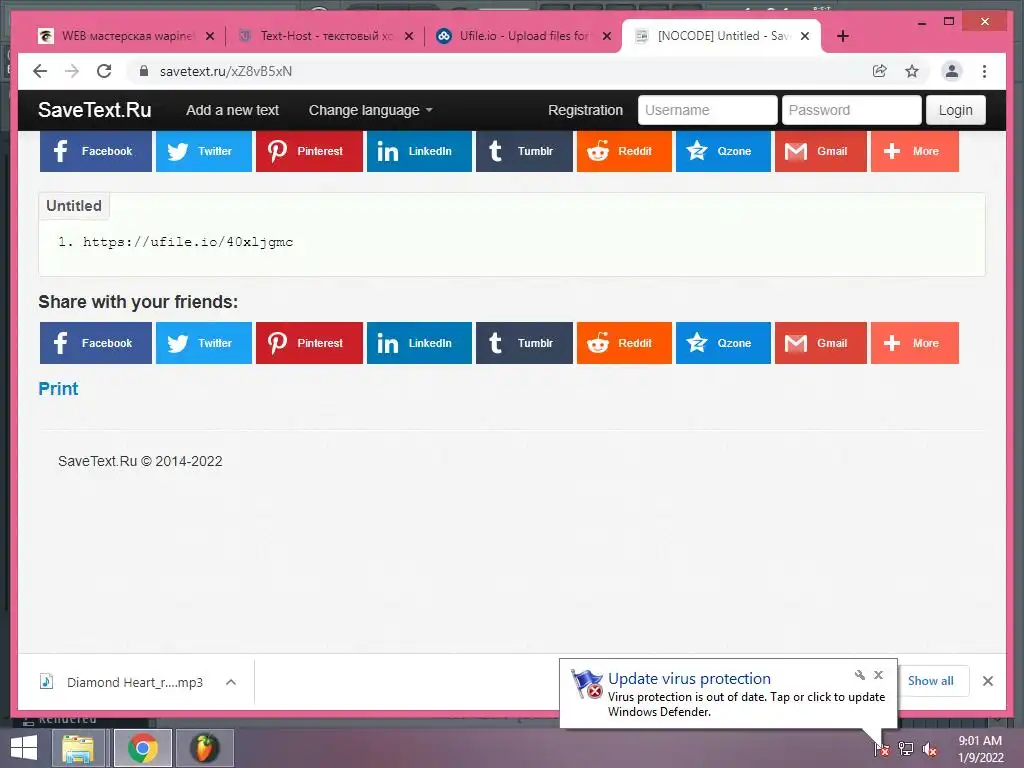The height and width of the screenshot is (768, 1024).
Task: Click the Print link
Action: (58, 389)
